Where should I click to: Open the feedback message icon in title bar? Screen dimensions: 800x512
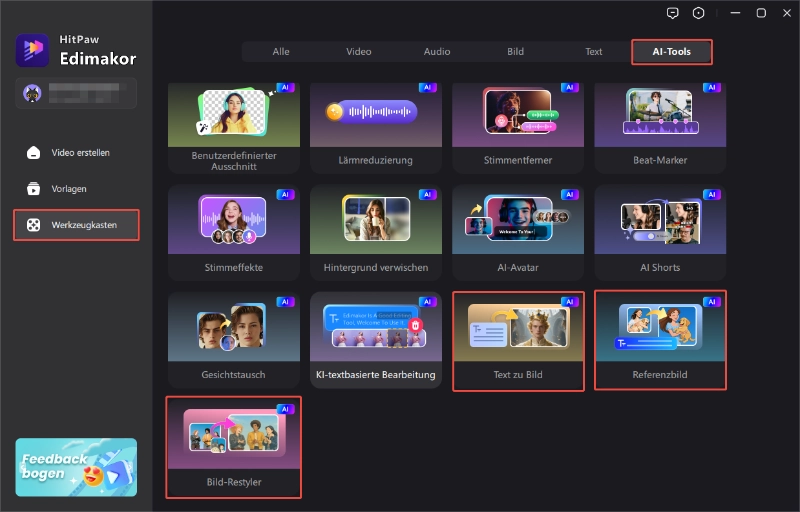672,13
